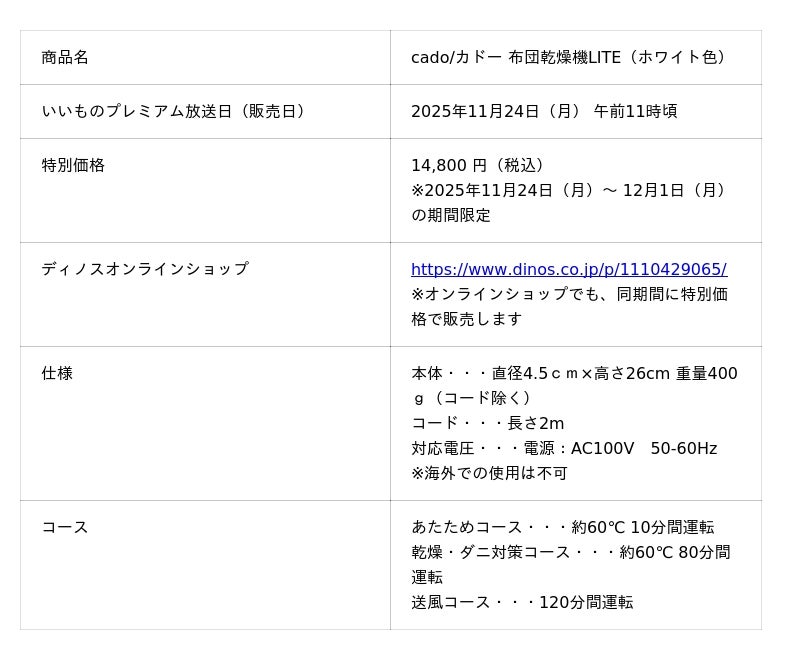Viewport: 800px width, 660px height.
Task: Click the ディノスオンラインショップ label
Action: (145, 269)
